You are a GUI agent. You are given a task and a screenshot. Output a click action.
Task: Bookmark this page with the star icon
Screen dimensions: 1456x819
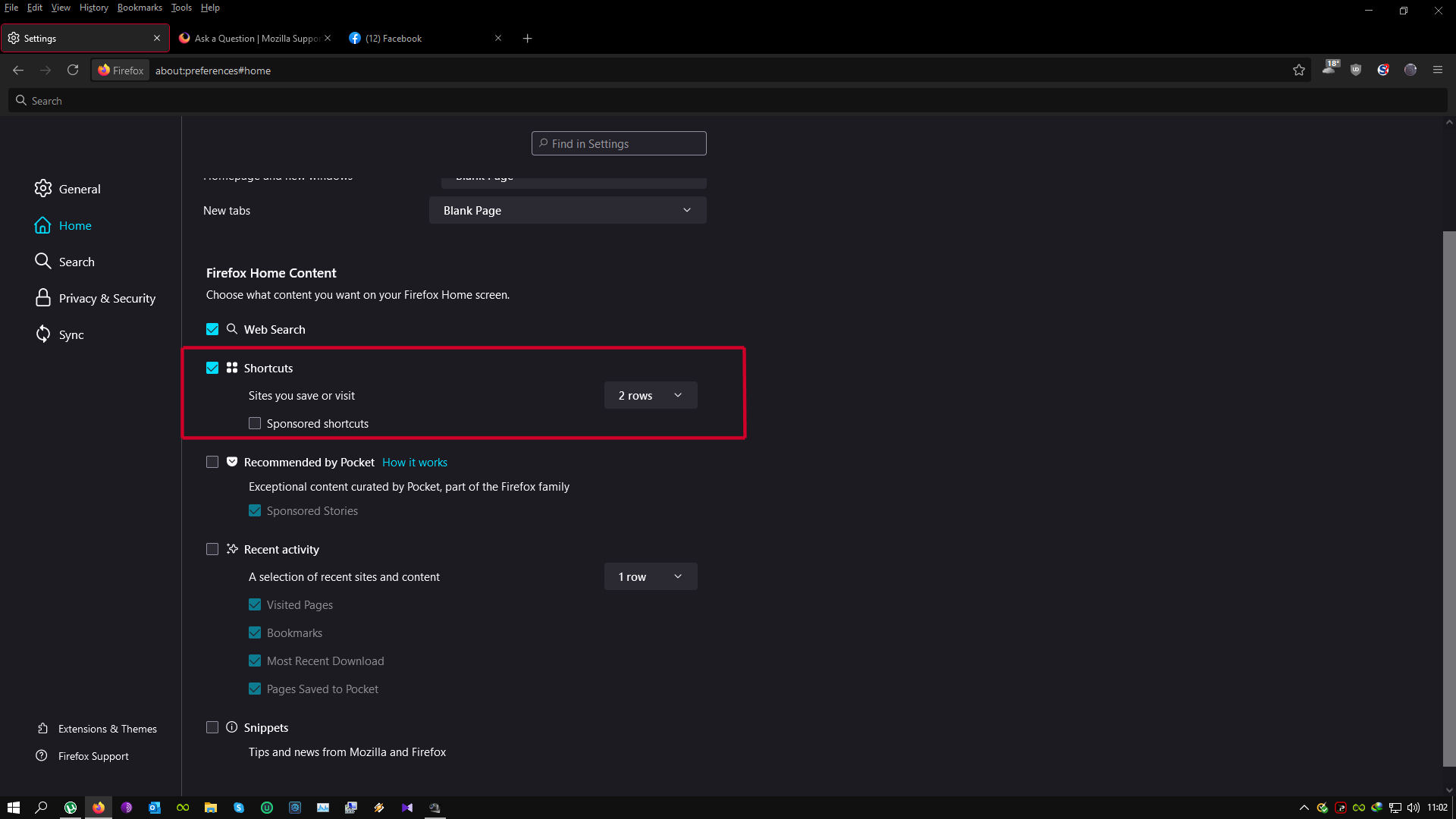point(1298,70)
